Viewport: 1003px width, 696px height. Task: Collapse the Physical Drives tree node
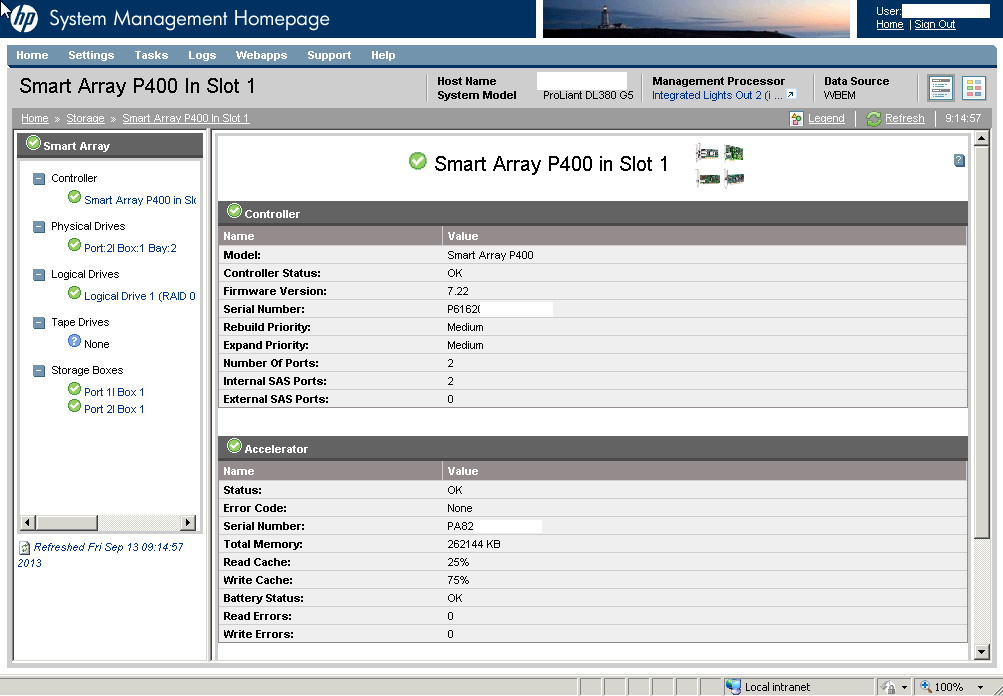39,227
